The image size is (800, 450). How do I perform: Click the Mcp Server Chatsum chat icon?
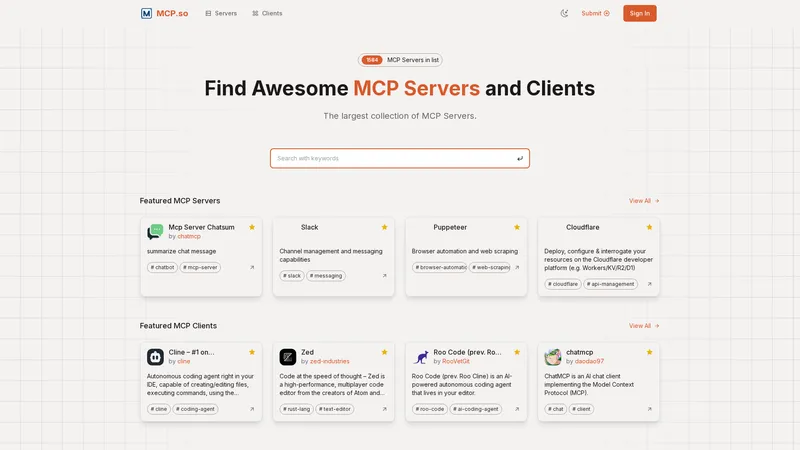[155, 232]
